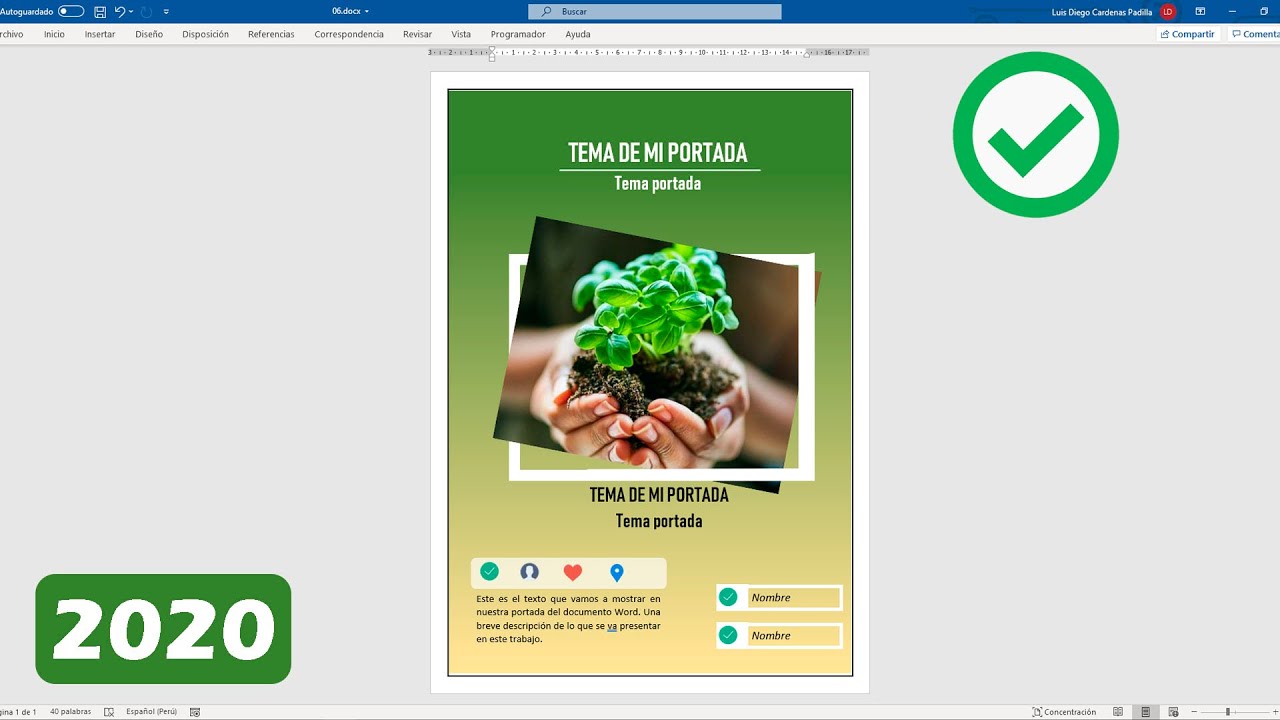The width and height of the screenshot is (1280, 720).
Task: Switch to Web Layout view
Action: [x=1173, y=712]
